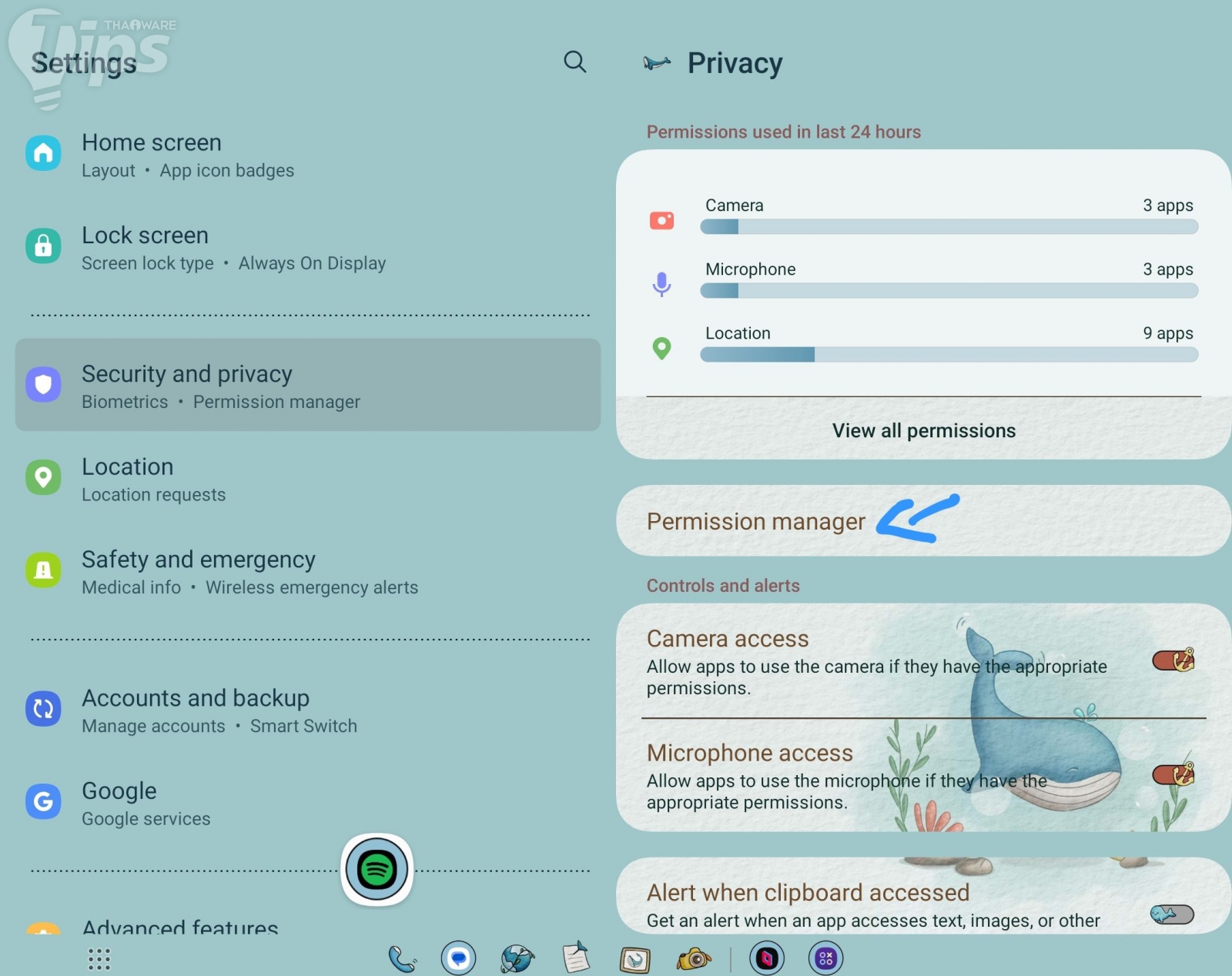This screenshot has height=976, width=1232.
Task: Click the Microphone usage progress bar
Action: tap(949, 290)
